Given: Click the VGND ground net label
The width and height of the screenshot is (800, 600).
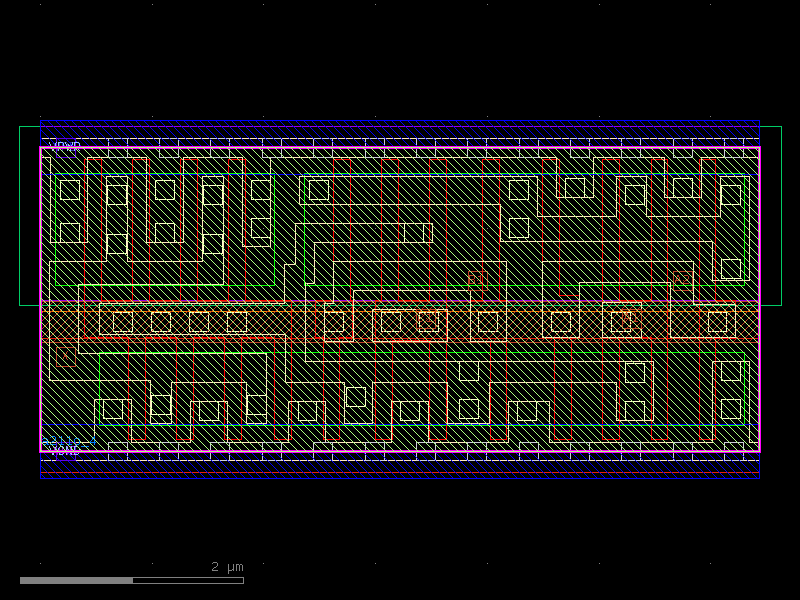Looking at the screenshot, I should coord(62,450).
